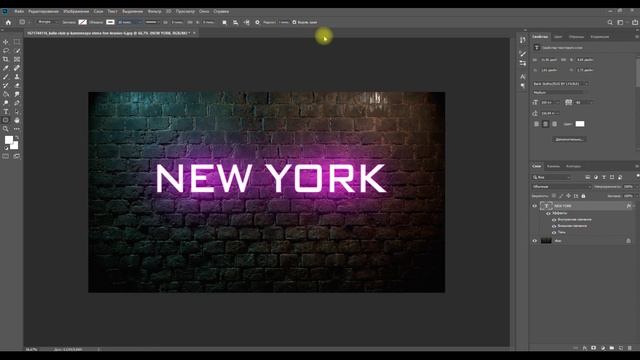Click the lock all padlock icon
Screen dimensions: 640x360
[x=583, y=196]
